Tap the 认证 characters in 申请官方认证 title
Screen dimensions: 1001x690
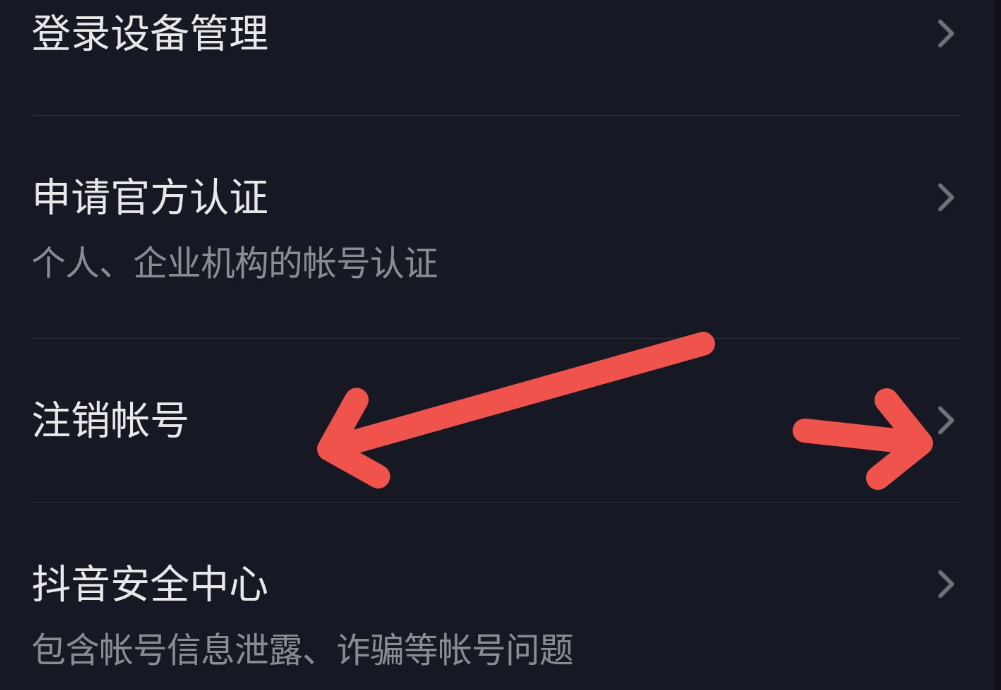point(229,197)
